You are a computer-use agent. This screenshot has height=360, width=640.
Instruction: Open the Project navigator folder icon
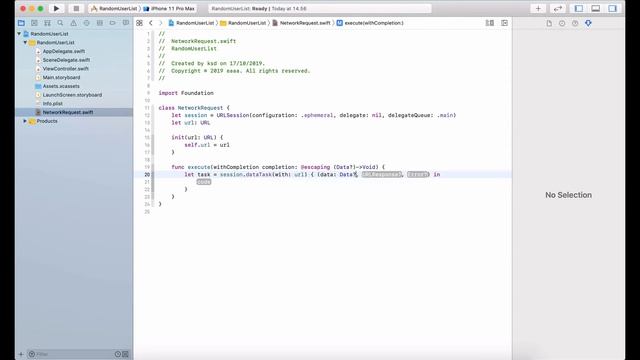(21, 23)
